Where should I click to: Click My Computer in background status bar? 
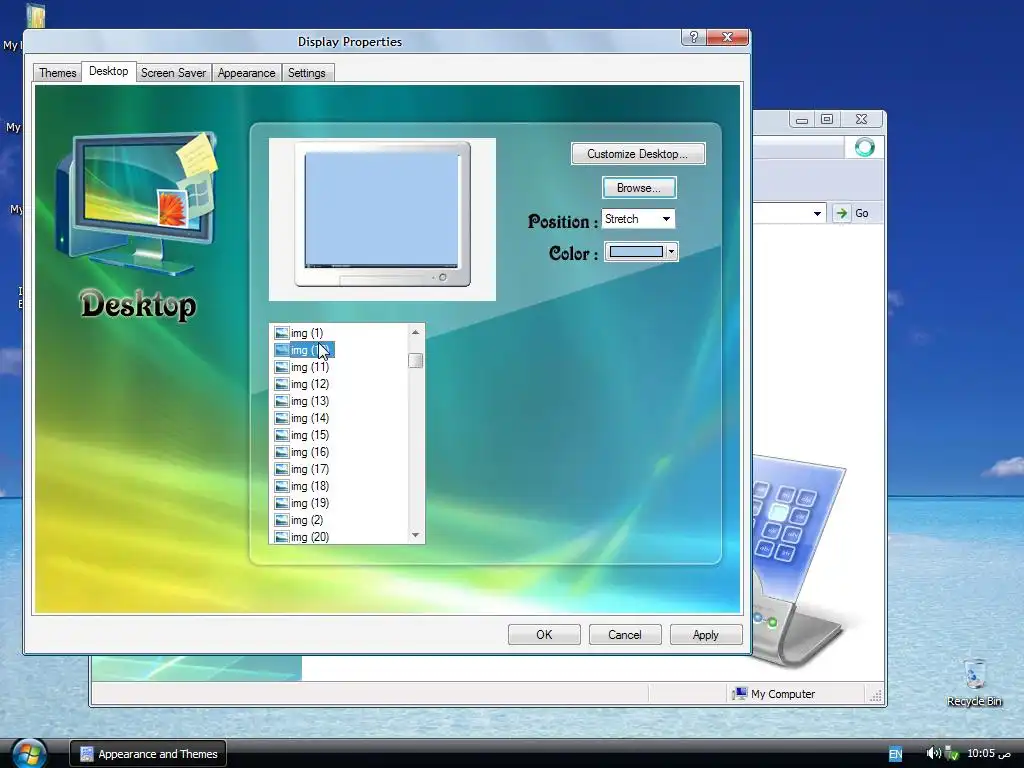tap(774, 694)
